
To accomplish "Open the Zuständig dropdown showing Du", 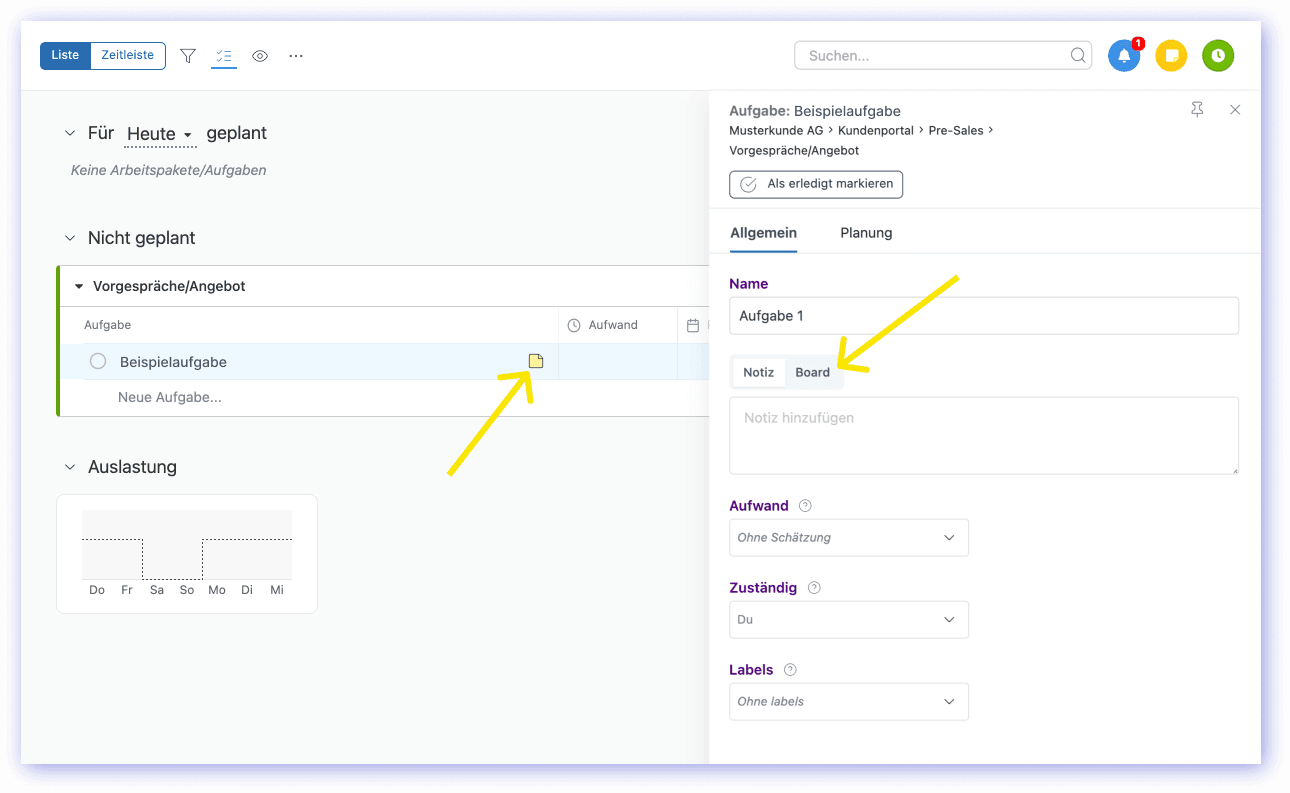I will tap(848, 619).
